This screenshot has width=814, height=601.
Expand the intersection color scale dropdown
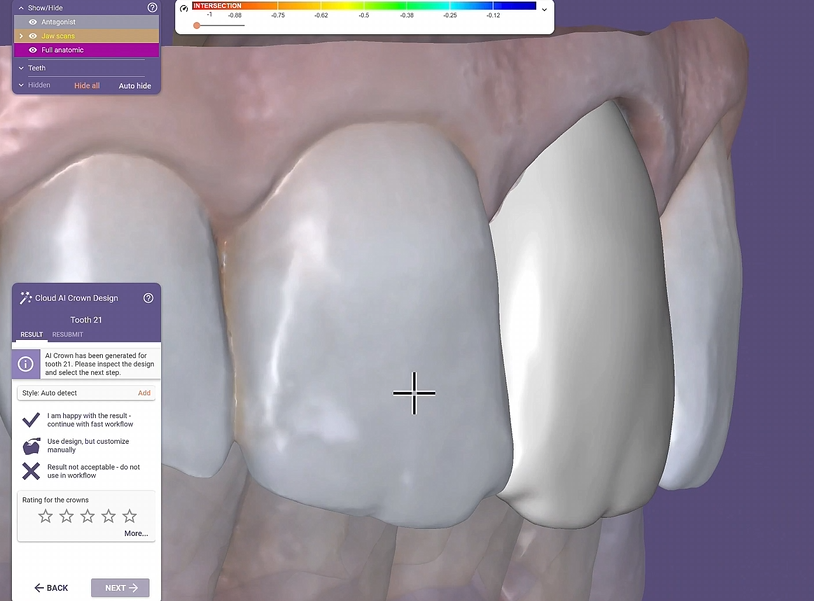tap(544, 9)
